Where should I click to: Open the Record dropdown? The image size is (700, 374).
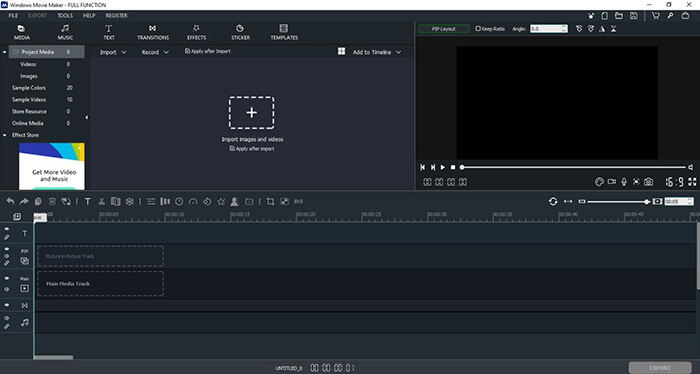pyautogui.click(x=155, y=52)
